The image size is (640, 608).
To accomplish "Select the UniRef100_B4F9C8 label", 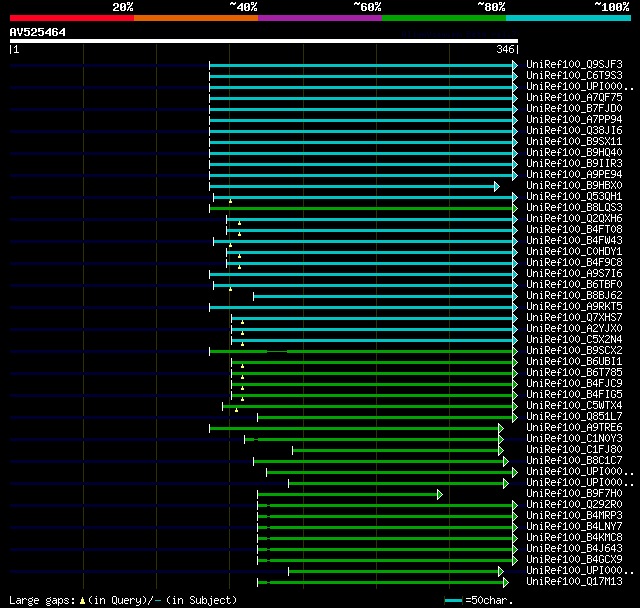I will pyautogui.click(x=574, y=263).
